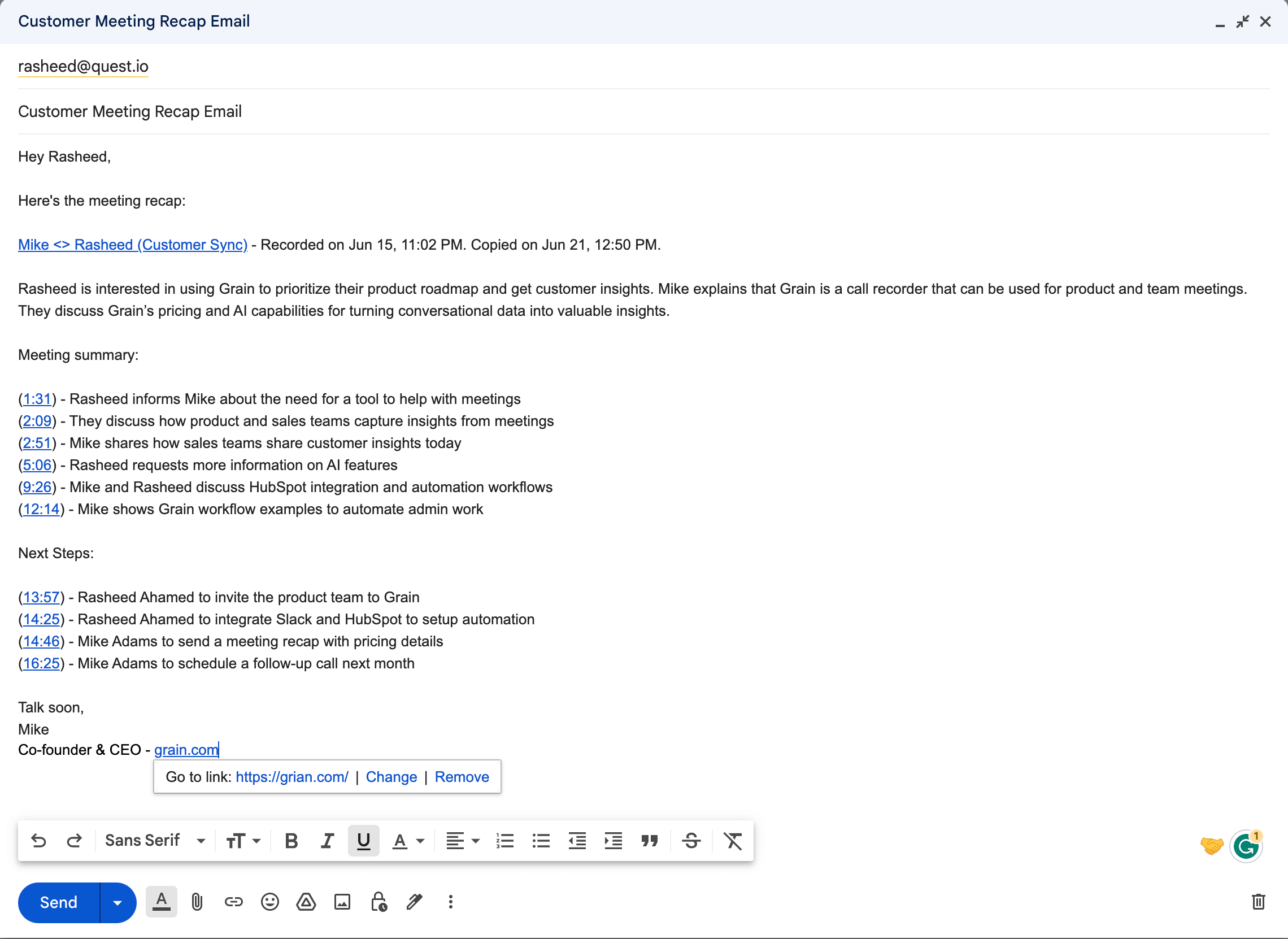
Task: Open more send options arrow
Action: click(118, 903)
